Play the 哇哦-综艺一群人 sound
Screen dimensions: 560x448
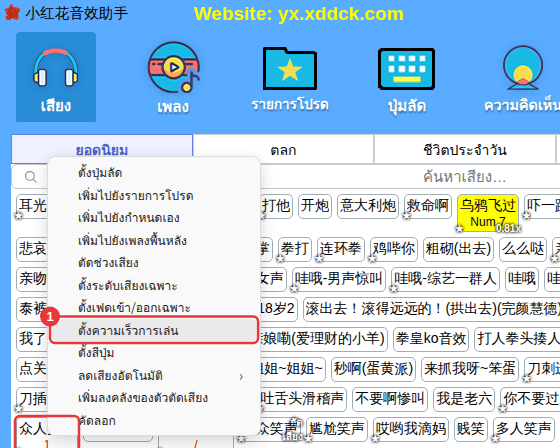(445, 279)
